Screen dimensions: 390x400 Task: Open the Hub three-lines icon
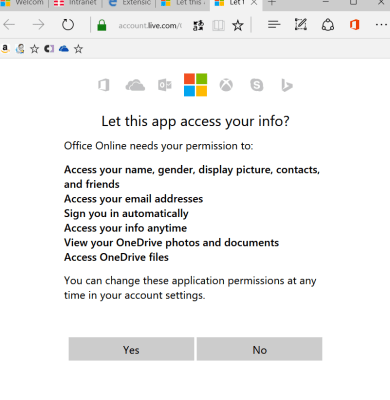click(x=274, y=25)
